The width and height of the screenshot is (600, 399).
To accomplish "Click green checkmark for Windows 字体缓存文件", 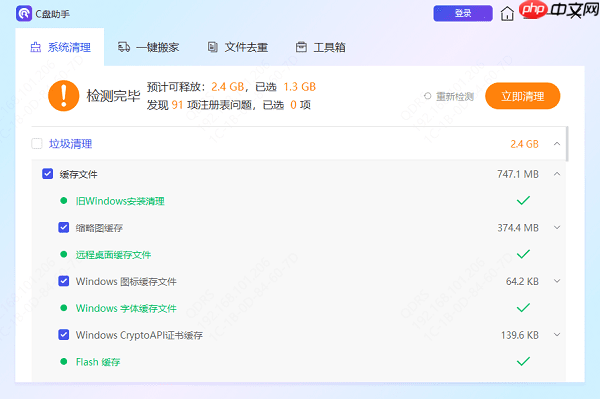I will [523, 308].
